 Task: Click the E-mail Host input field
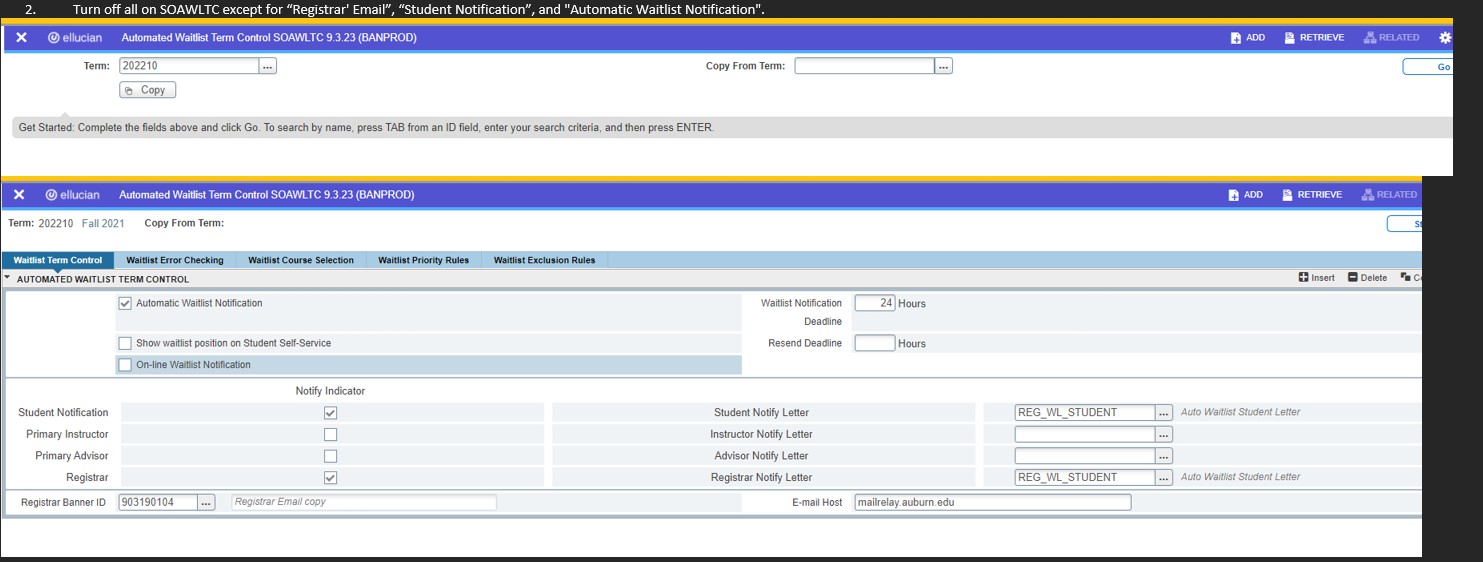[991, 502]
